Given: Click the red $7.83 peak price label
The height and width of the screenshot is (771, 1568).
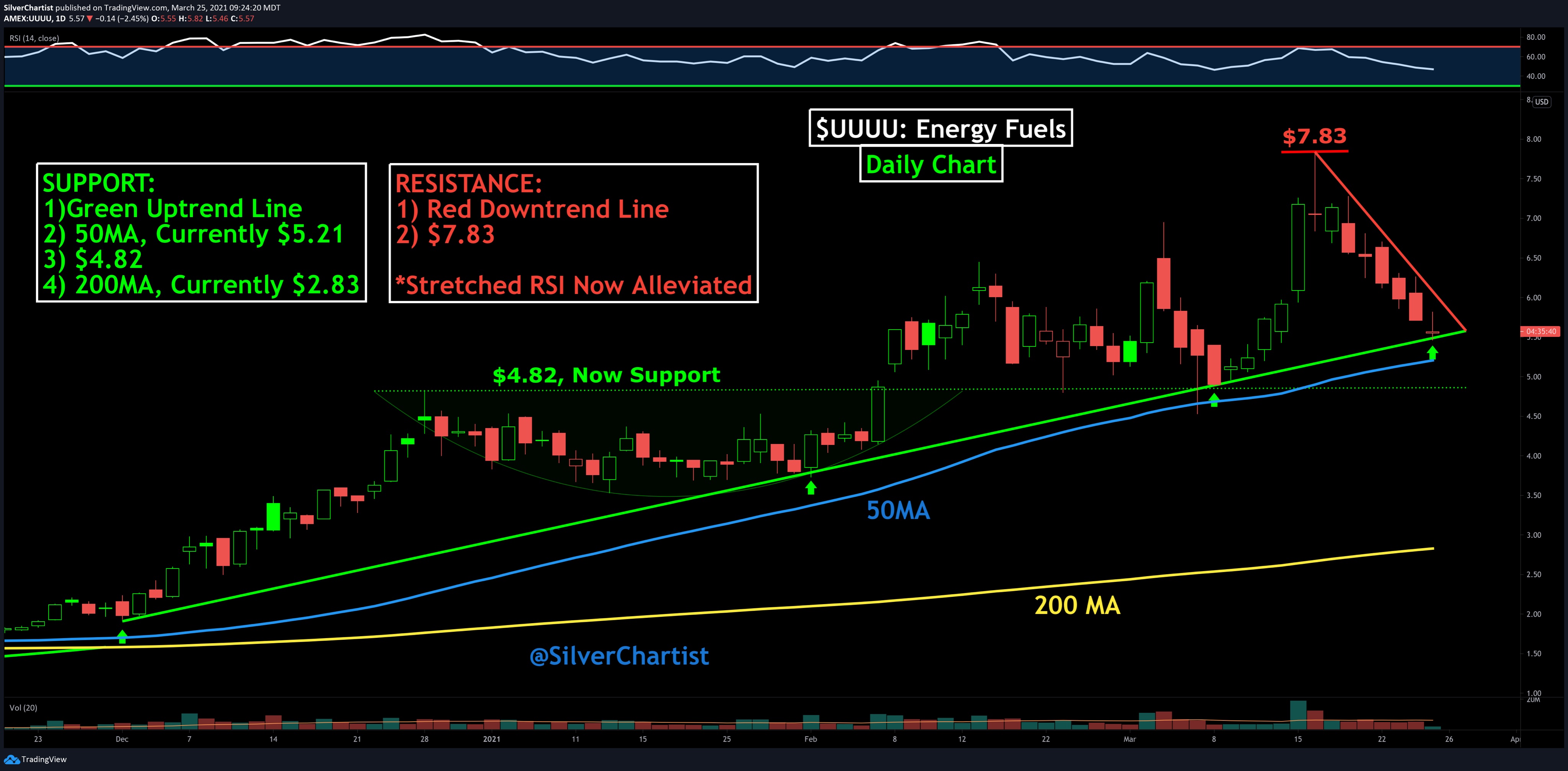Looking at the screenshot, I should click(1314, 136).
